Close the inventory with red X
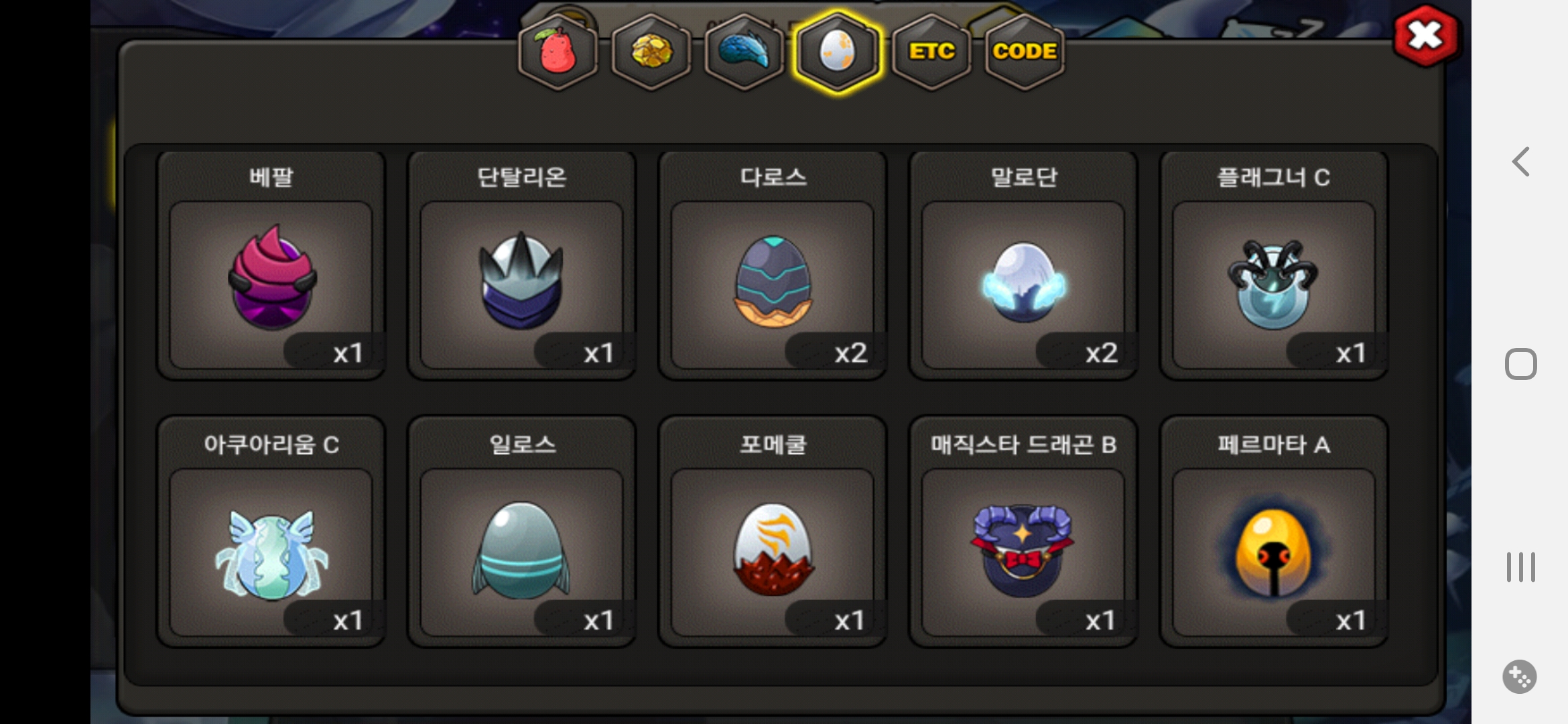This screenshot has width=1568, height=724. [1426, 36]
